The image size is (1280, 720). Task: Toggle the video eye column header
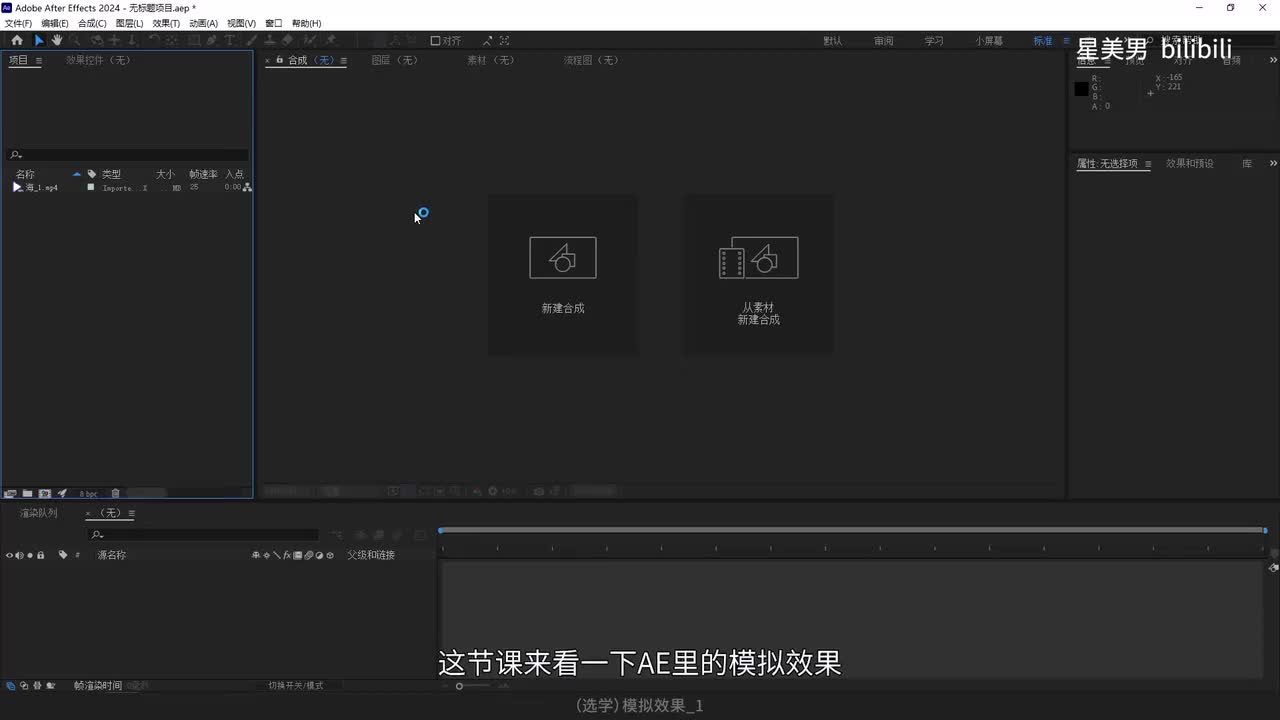pyautogui.click(x=9, y=555)
